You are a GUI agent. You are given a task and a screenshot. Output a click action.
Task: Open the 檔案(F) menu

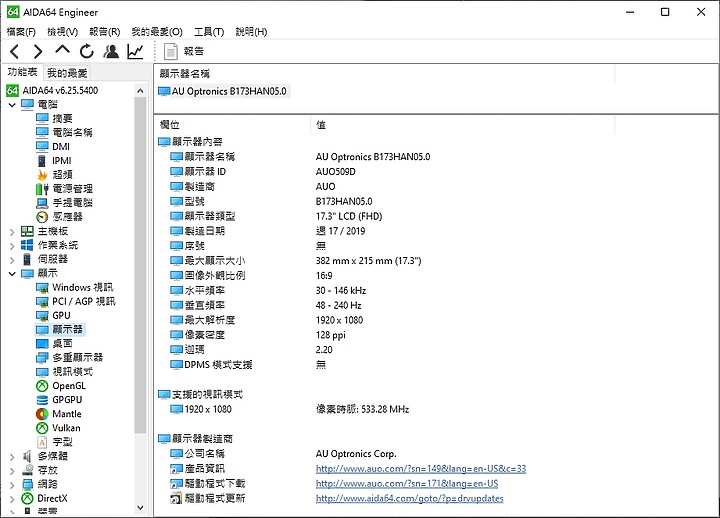[x=21, y=32]
